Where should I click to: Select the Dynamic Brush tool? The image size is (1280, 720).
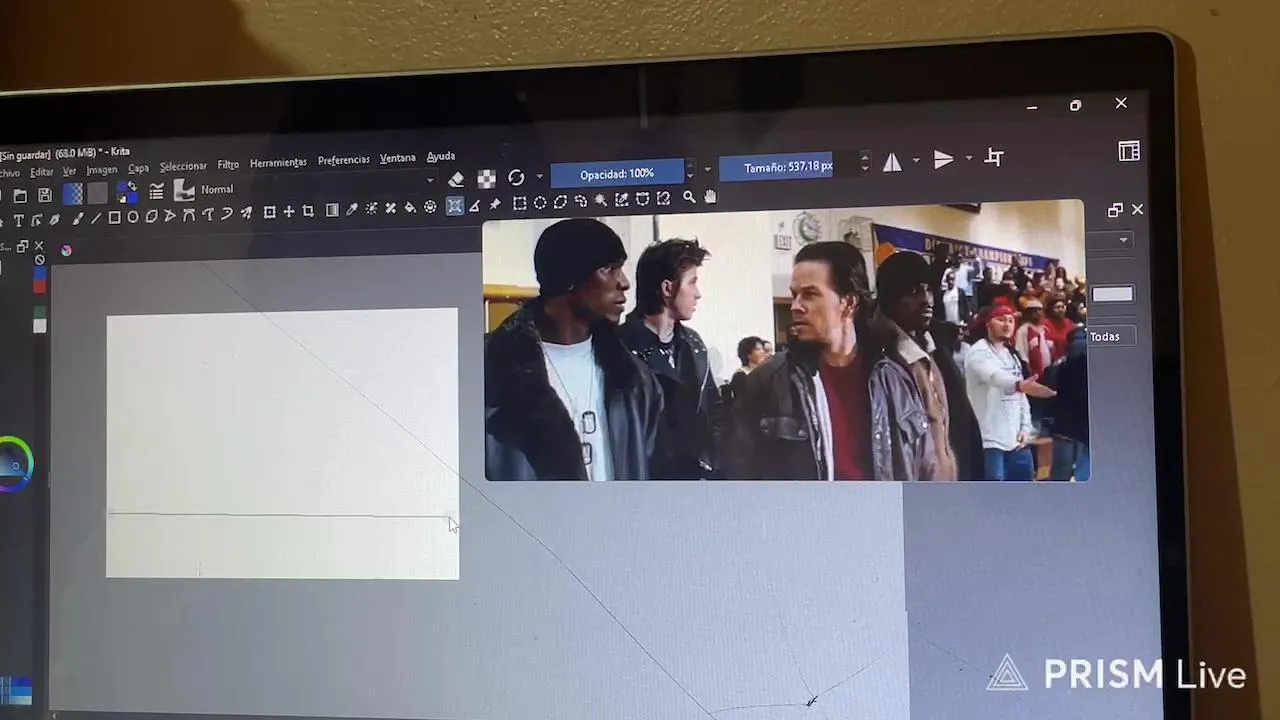[227, 213]
